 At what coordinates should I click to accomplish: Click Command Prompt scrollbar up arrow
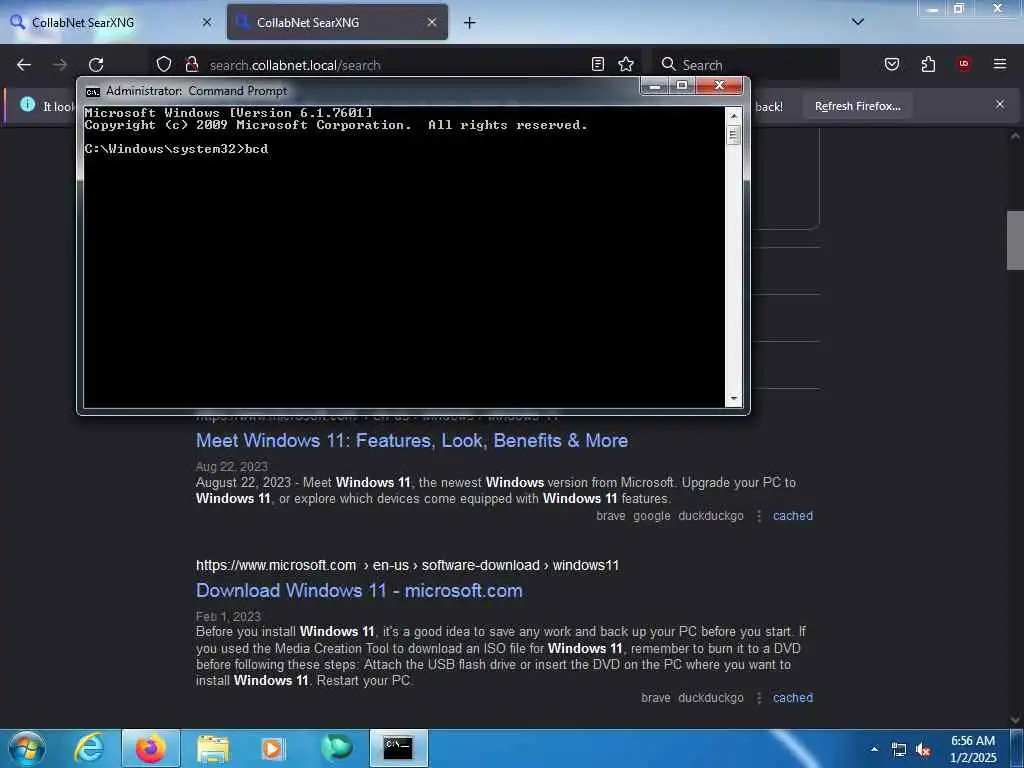733,116
